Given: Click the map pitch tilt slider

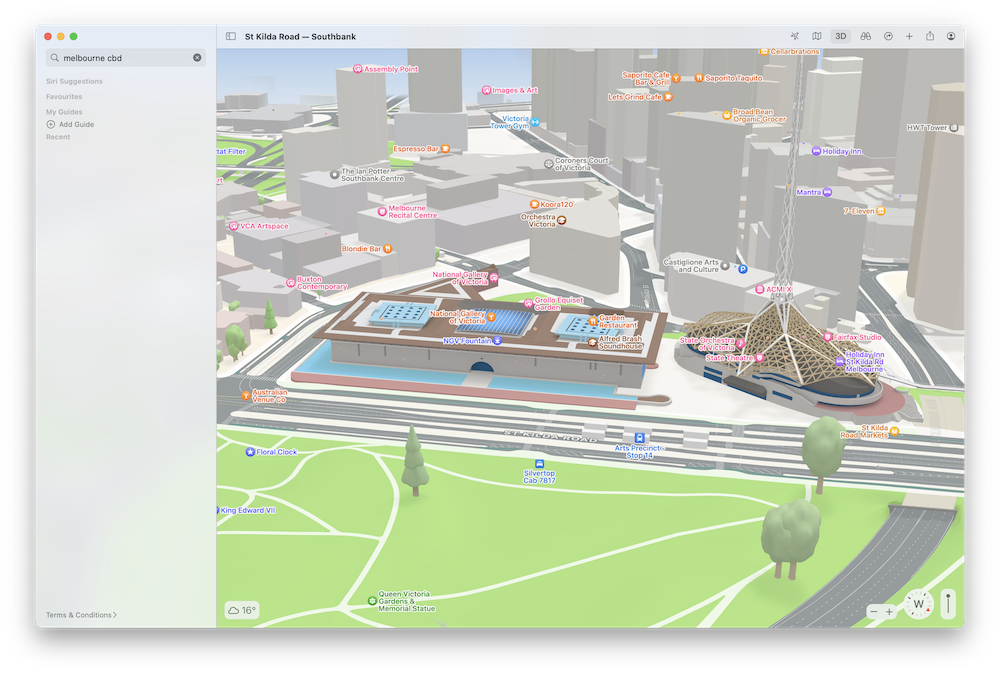Looking at the screenshot, I should (x=948, y=604).
